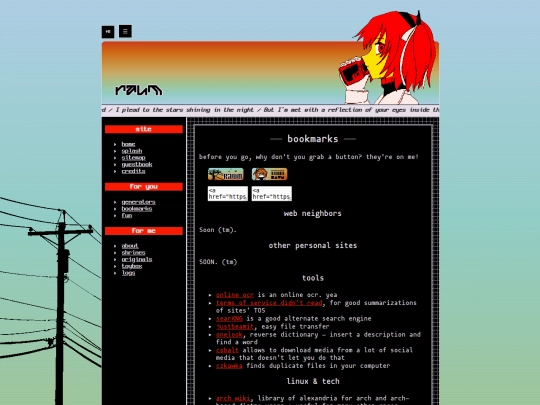The width and height of the screenshot is (540, 405).
Task: Open the arch wiki link
Action: click(233, 398)
